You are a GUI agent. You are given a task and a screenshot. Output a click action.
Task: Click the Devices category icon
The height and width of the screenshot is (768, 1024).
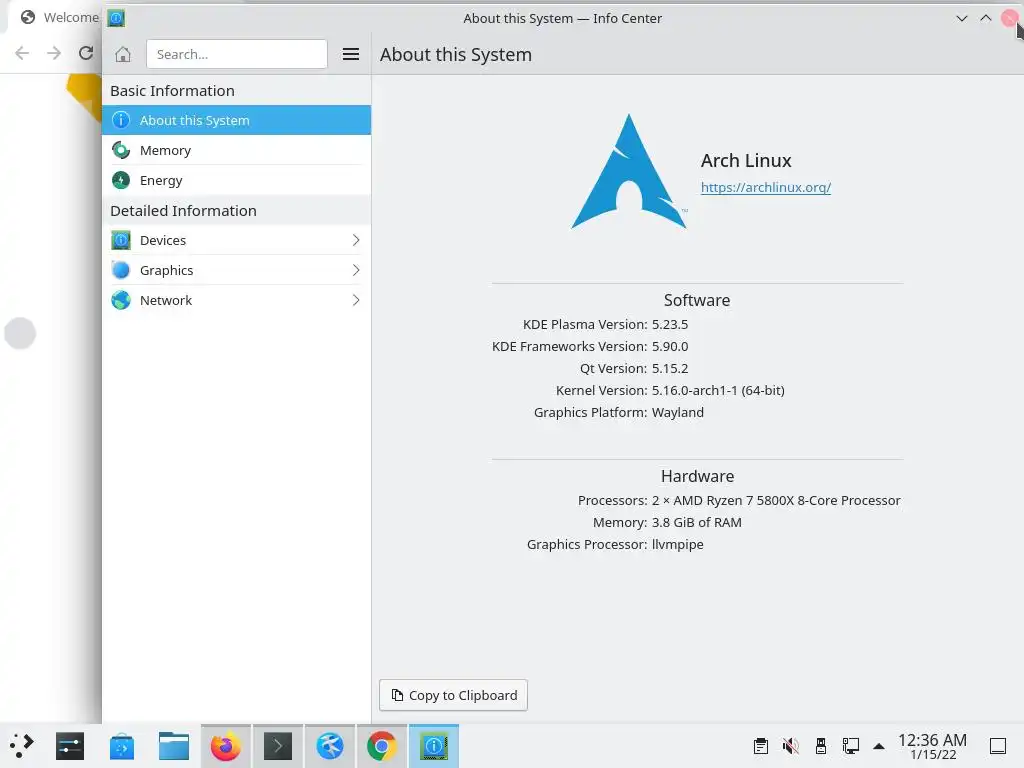point(121,240)
